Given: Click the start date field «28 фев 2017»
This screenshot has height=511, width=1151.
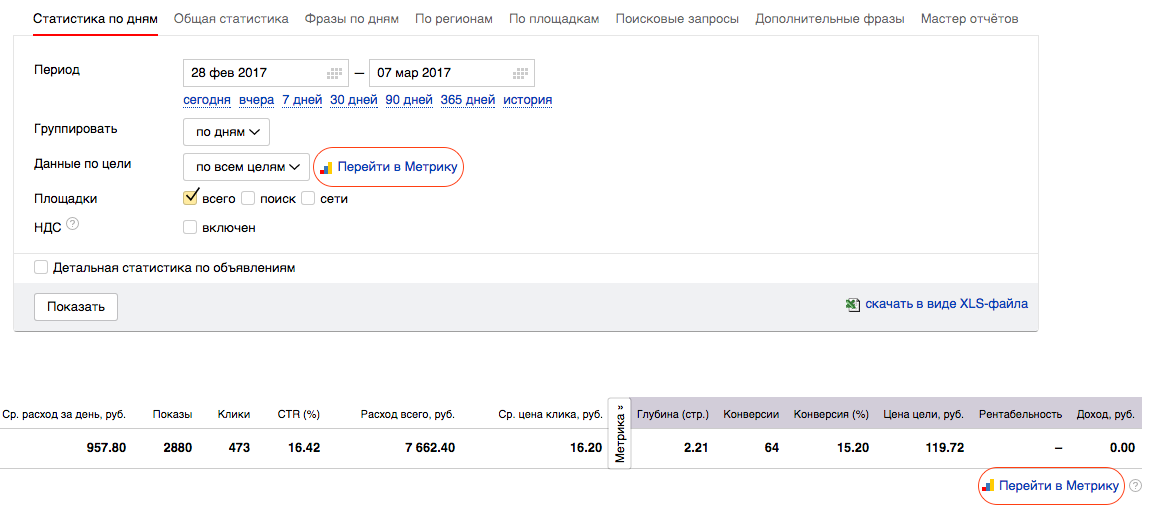Looking at the screenshot, I should (x=265, y=73).
